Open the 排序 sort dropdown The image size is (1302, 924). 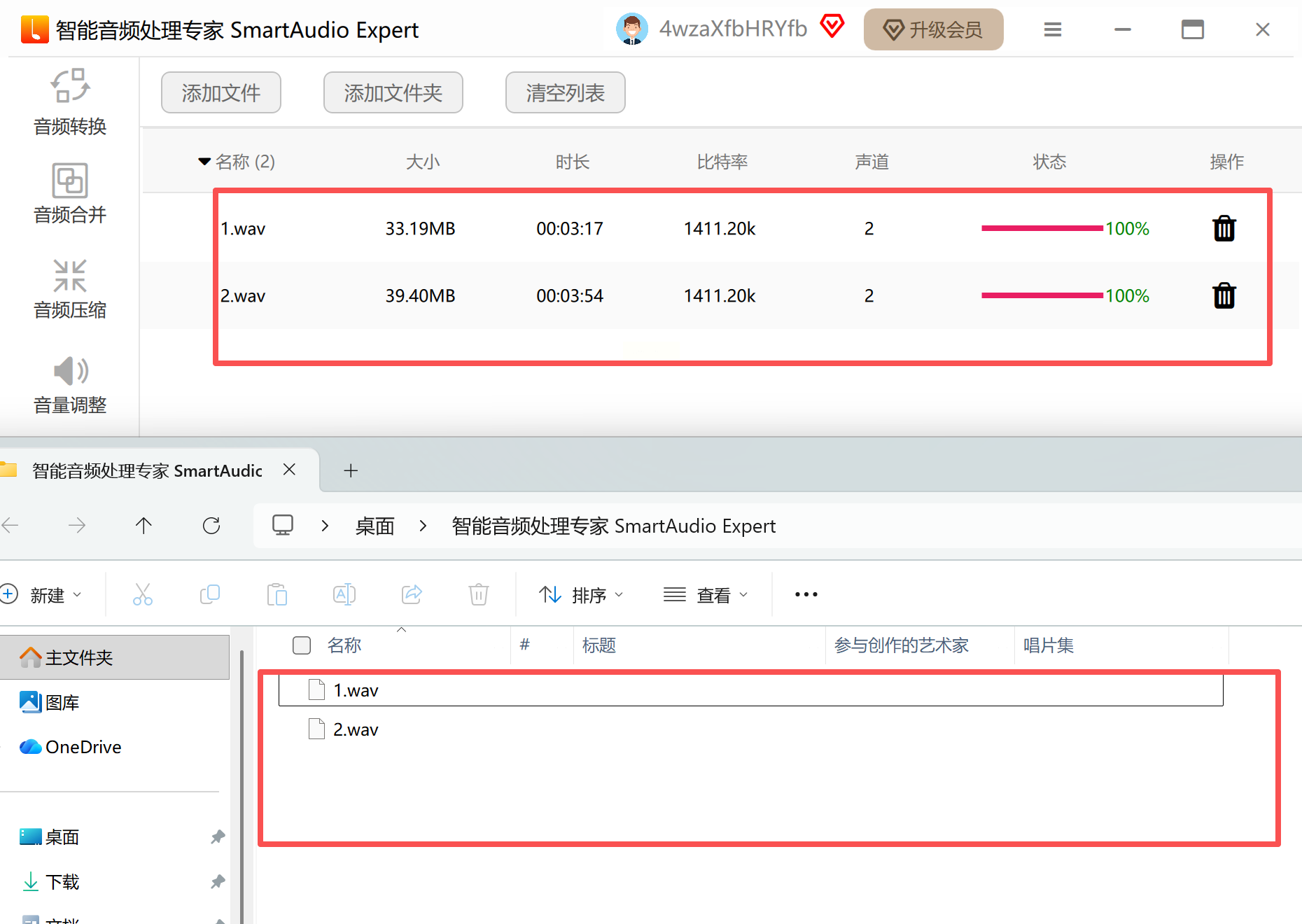coord(581,594)
